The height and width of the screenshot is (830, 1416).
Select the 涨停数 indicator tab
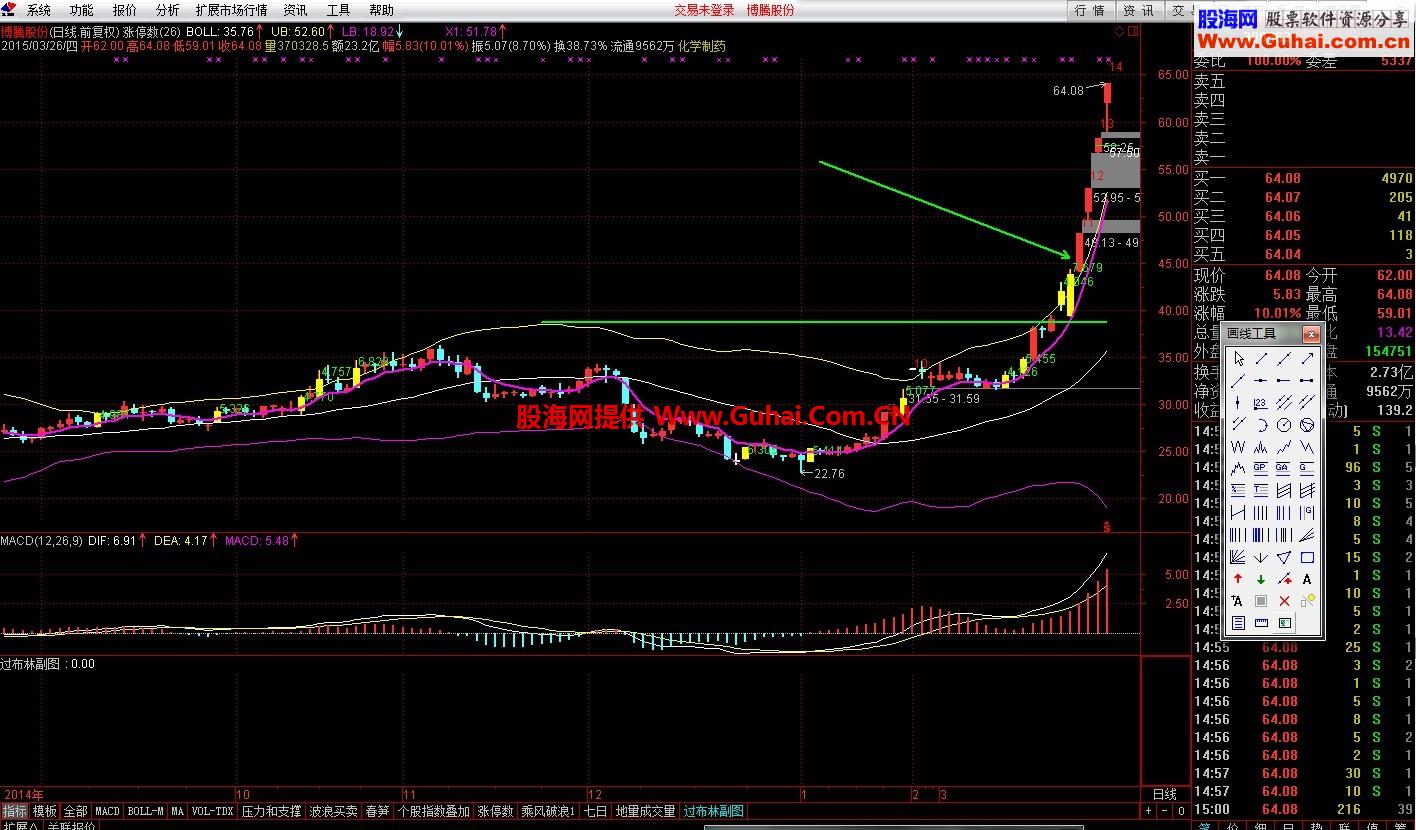pyautogui.click(x=496, y=811)
